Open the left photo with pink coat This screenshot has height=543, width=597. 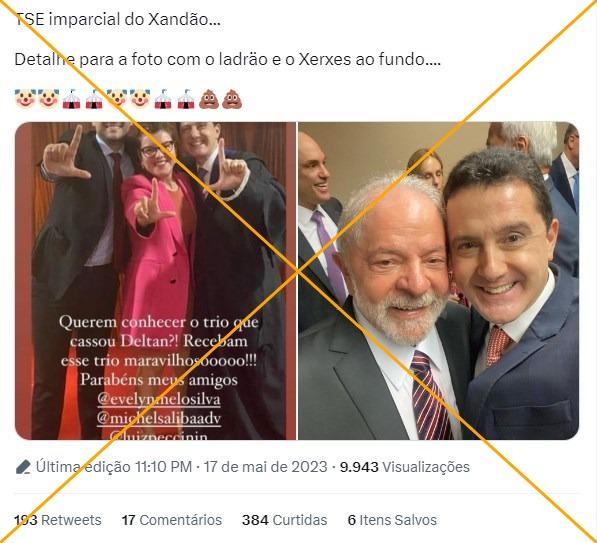pos(155,281)
